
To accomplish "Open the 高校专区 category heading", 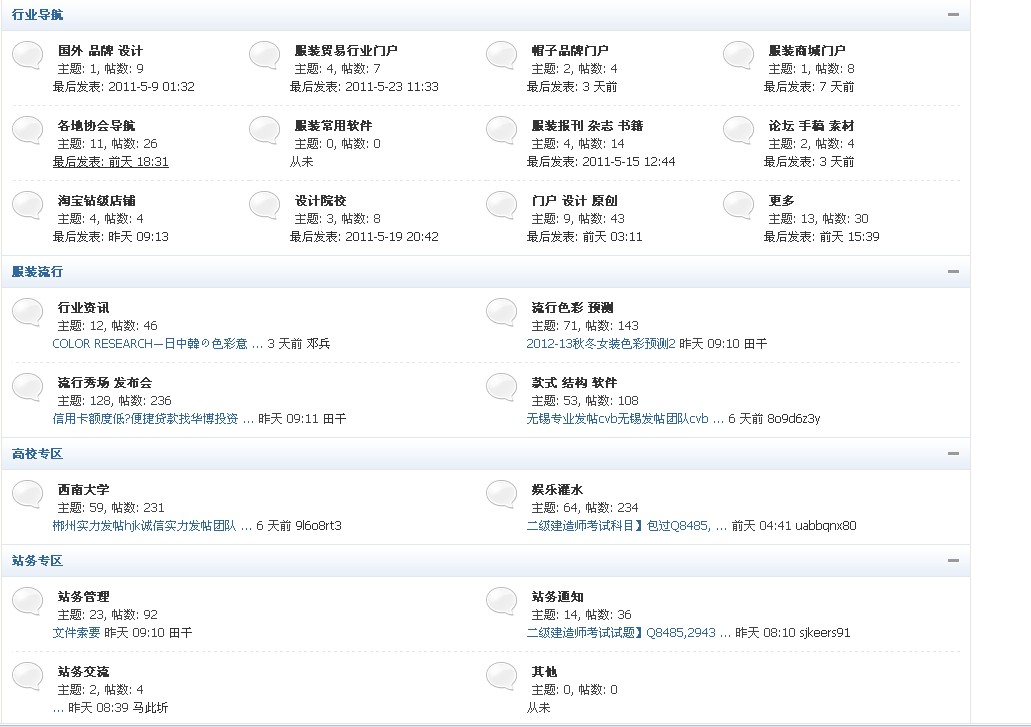I will (x=37, y=454).
